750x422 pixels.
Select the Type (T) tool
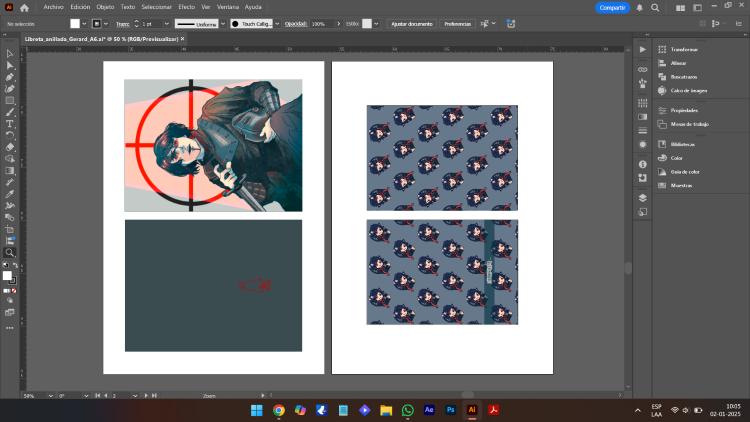click(x=10, y=124)
